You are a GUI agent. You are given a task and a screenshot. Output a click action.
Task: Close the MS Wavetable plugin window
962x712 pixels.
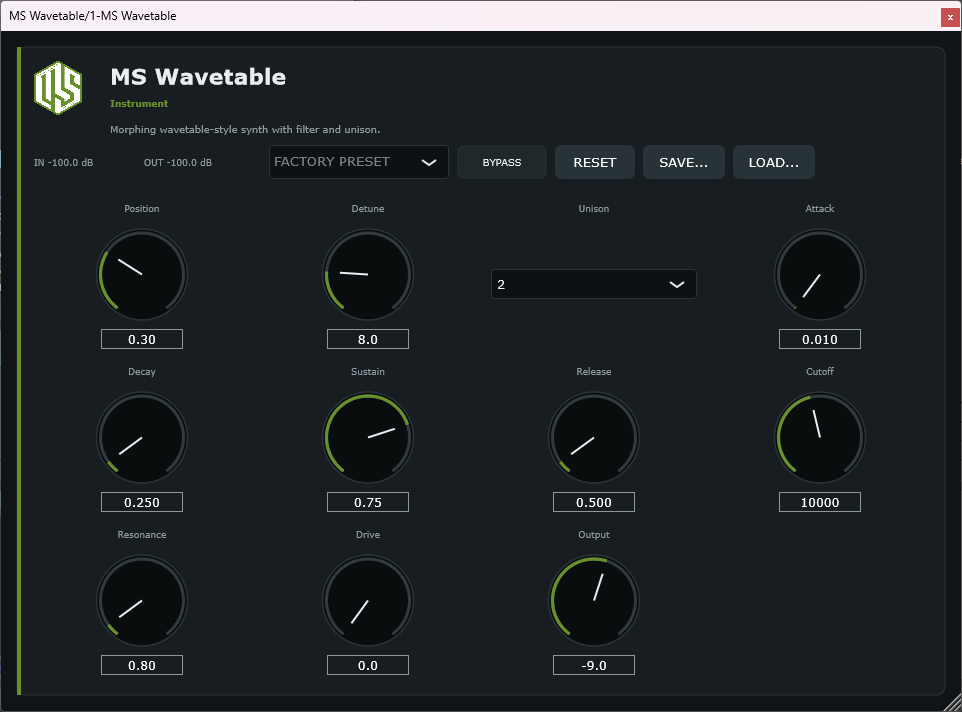pyautogui.click(x=950, y=17)
